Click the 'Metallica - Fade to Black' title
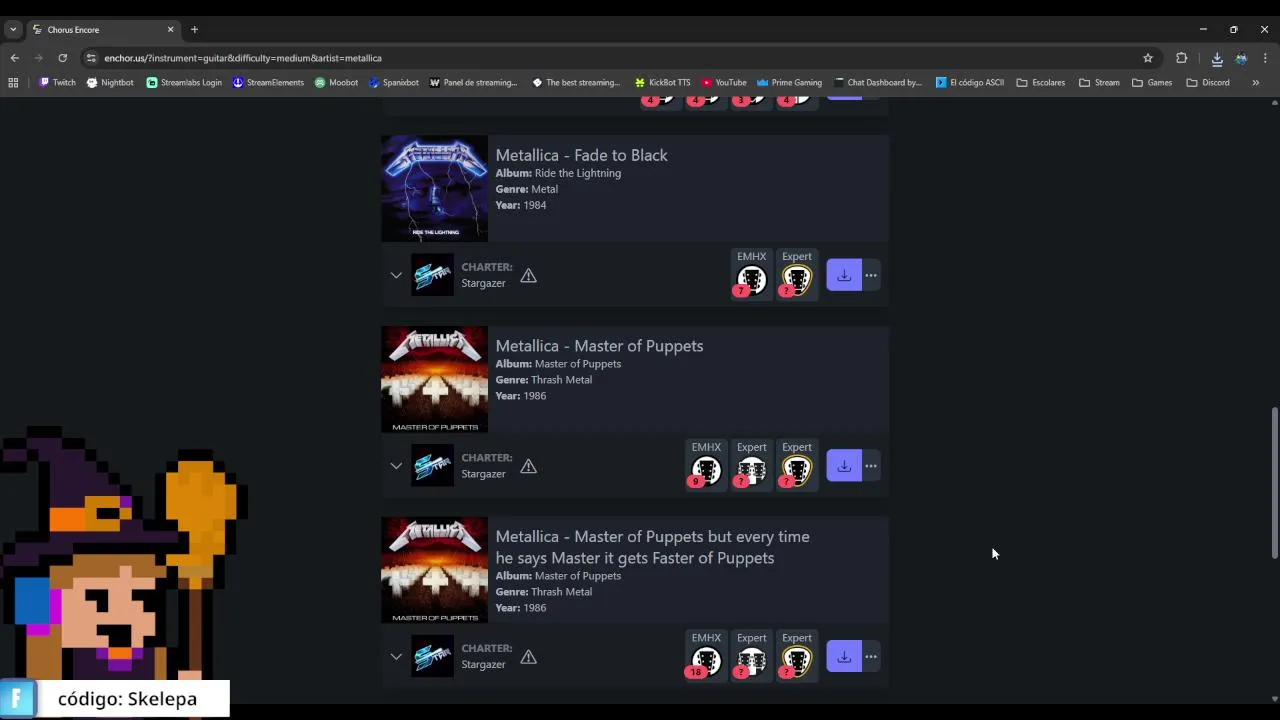The image size is (1280, 720). click(581, 155)
